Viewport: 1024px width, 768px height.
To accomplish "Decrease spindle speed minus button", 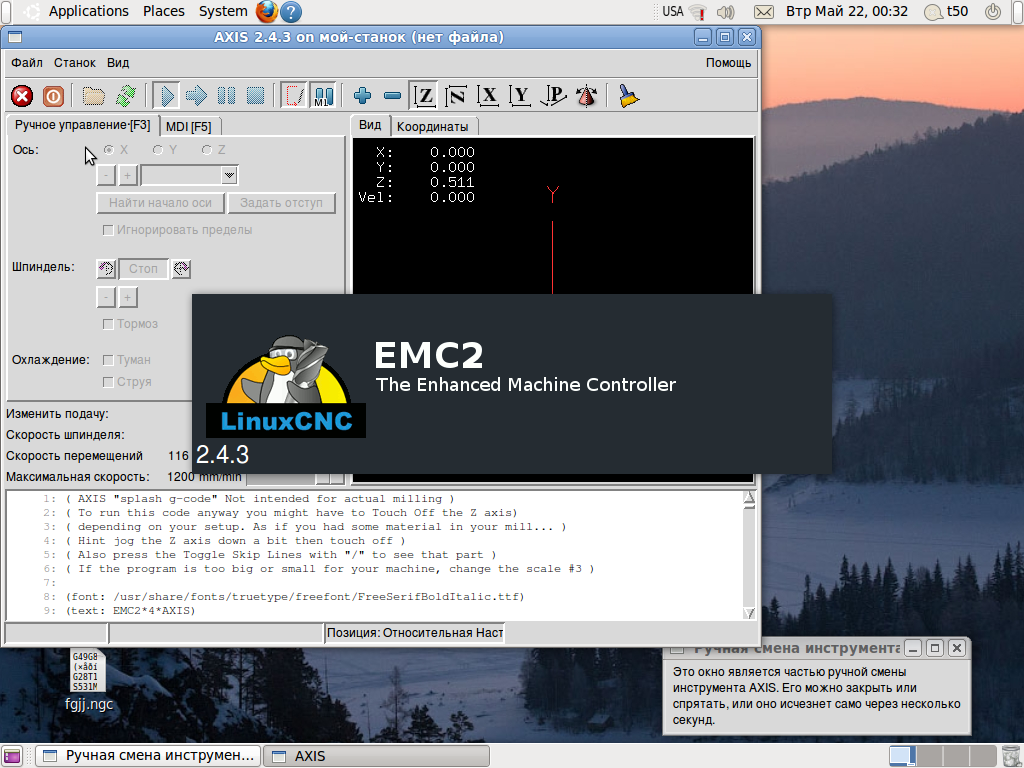I will click(x=106, y=297).
